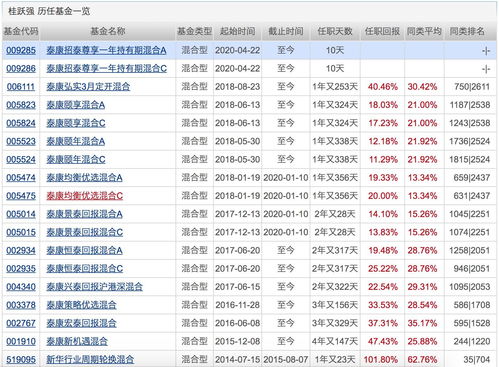This screenshot has height=367, width=499.
Task: Open fund 泰康颐享混合C
Action: [76, 123]
